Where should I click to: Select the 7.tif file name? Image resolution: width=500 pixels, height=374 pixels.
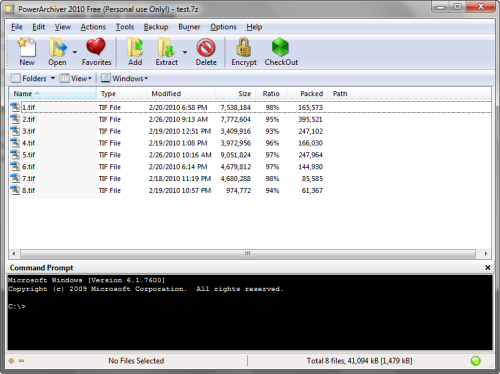click(x=28, y=179)
